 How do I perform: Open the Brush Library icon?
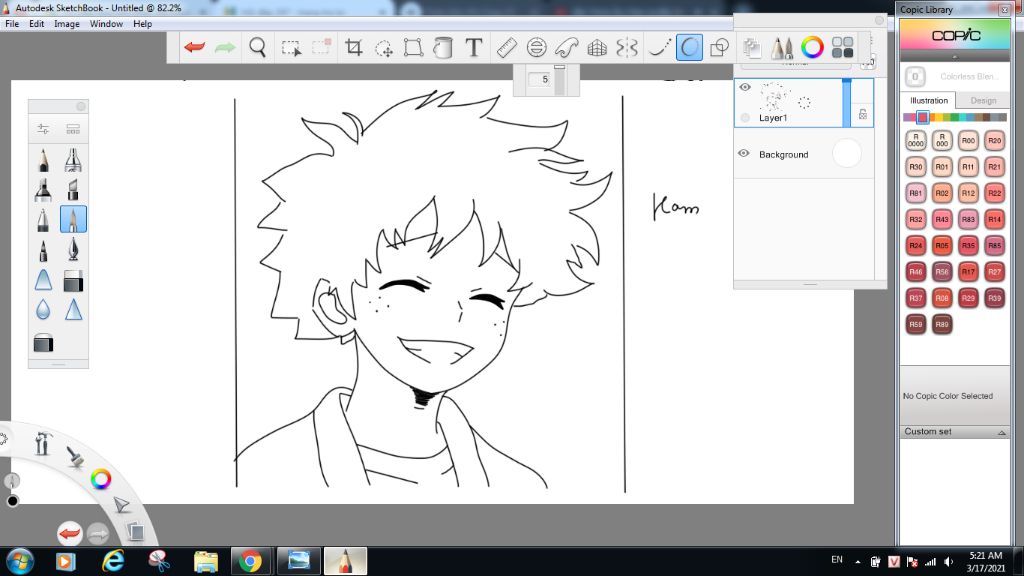(72, 129)
